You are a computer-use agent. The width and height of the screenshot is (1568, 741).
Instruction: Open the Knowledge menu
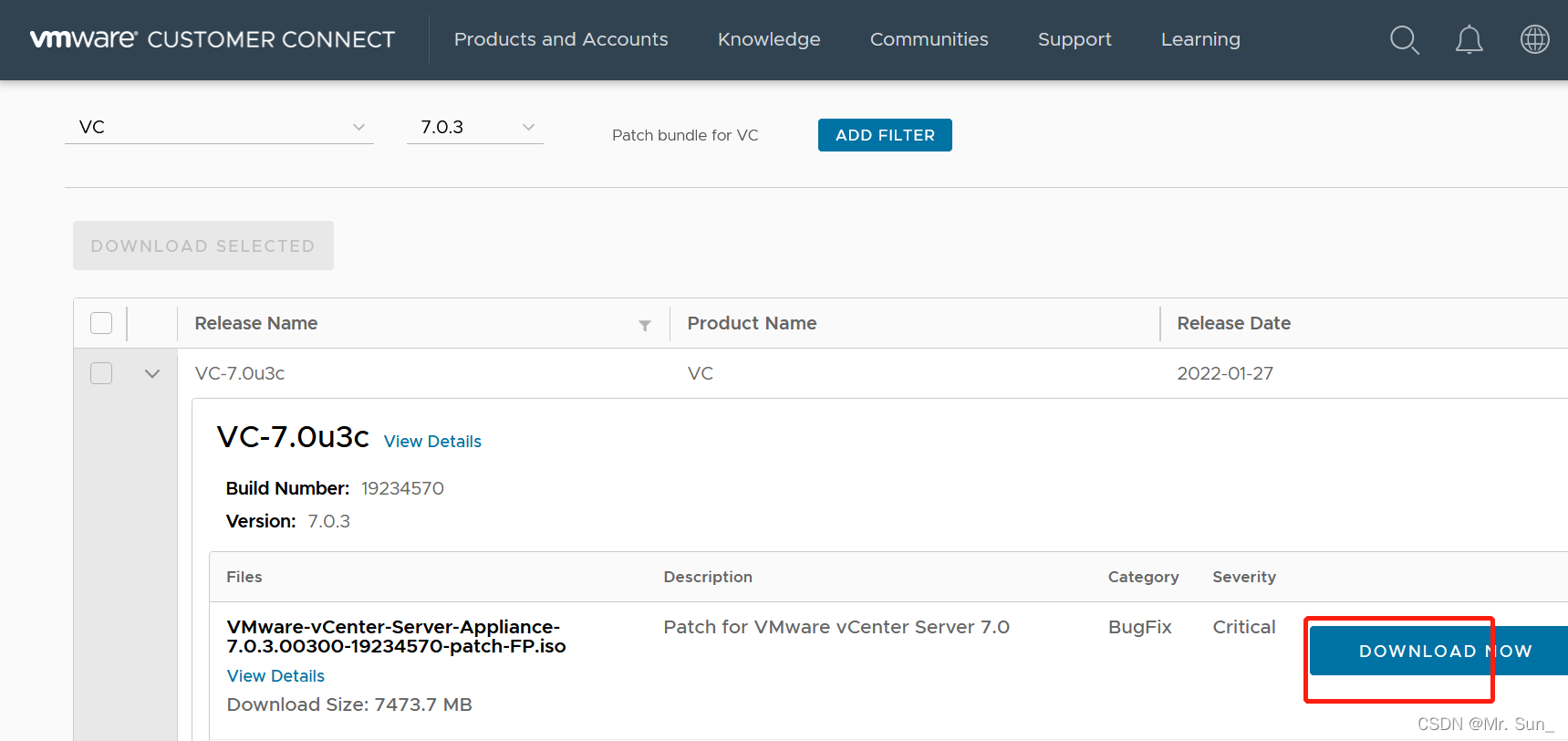click(769, 39)
